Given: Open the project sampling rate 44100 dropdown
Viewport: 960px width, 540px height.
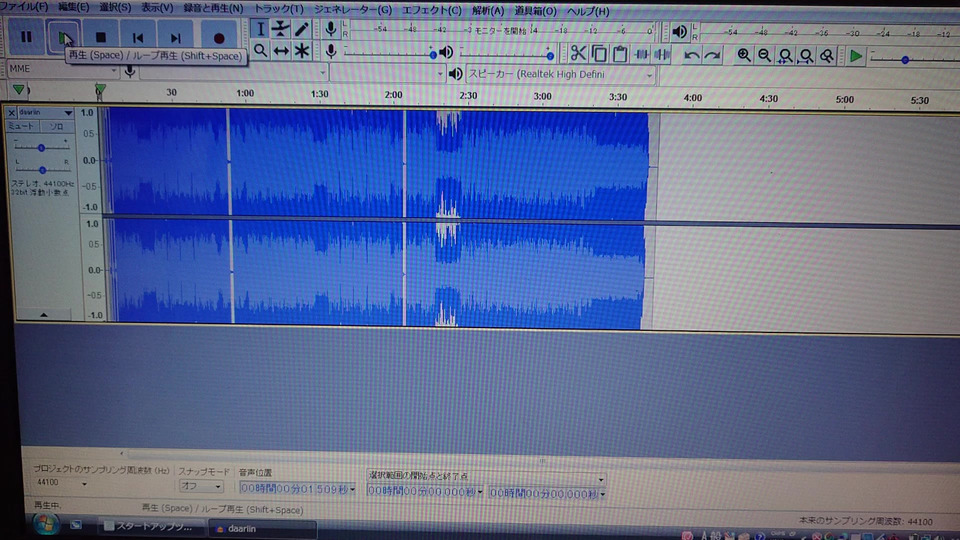Looking at the screenshot, I should (x=61, y=483).
